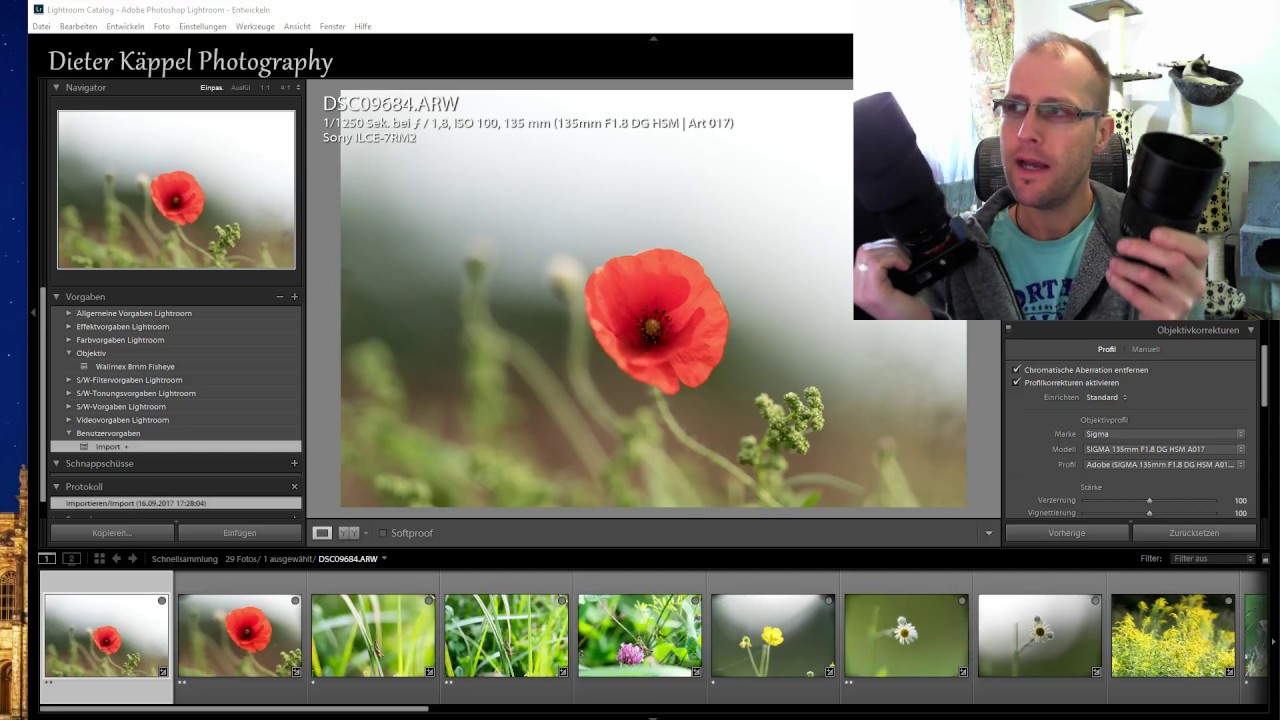Select the loupe view icon in toolbar

[x=322, y=533]
